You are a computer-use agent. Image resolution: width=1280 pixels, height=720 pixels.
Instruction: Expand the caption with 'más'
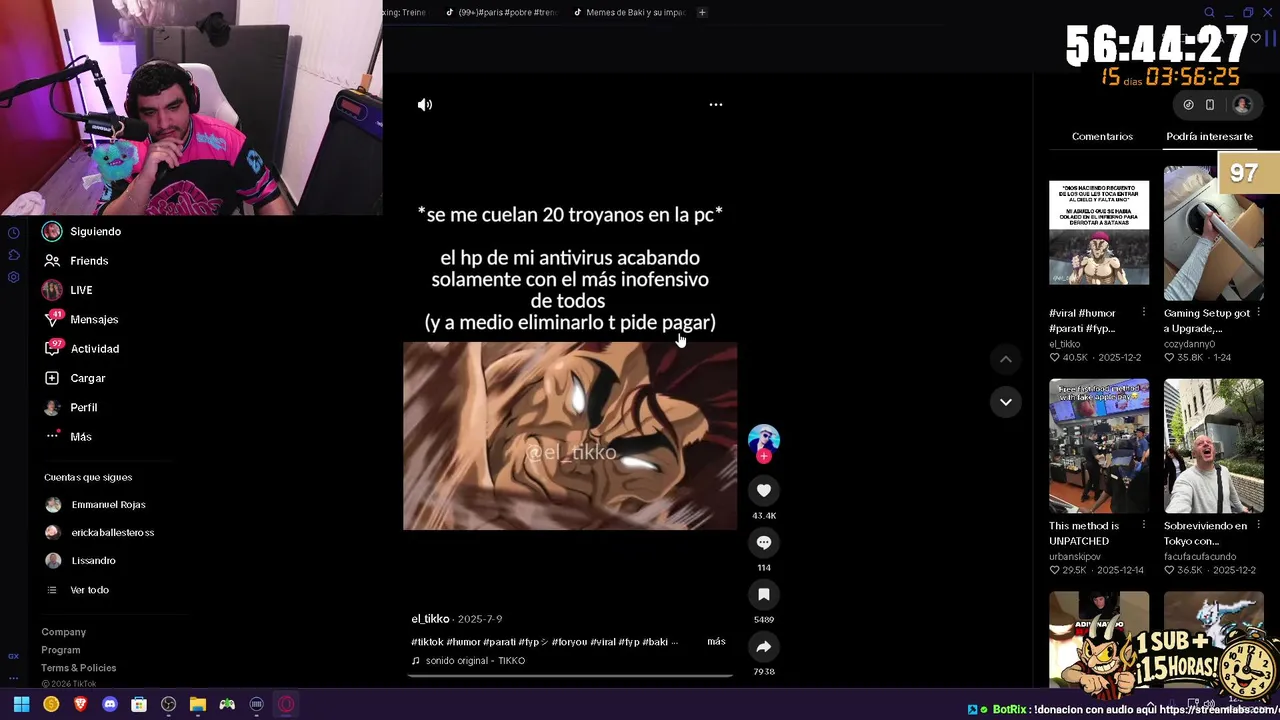[x=716, y=641]
